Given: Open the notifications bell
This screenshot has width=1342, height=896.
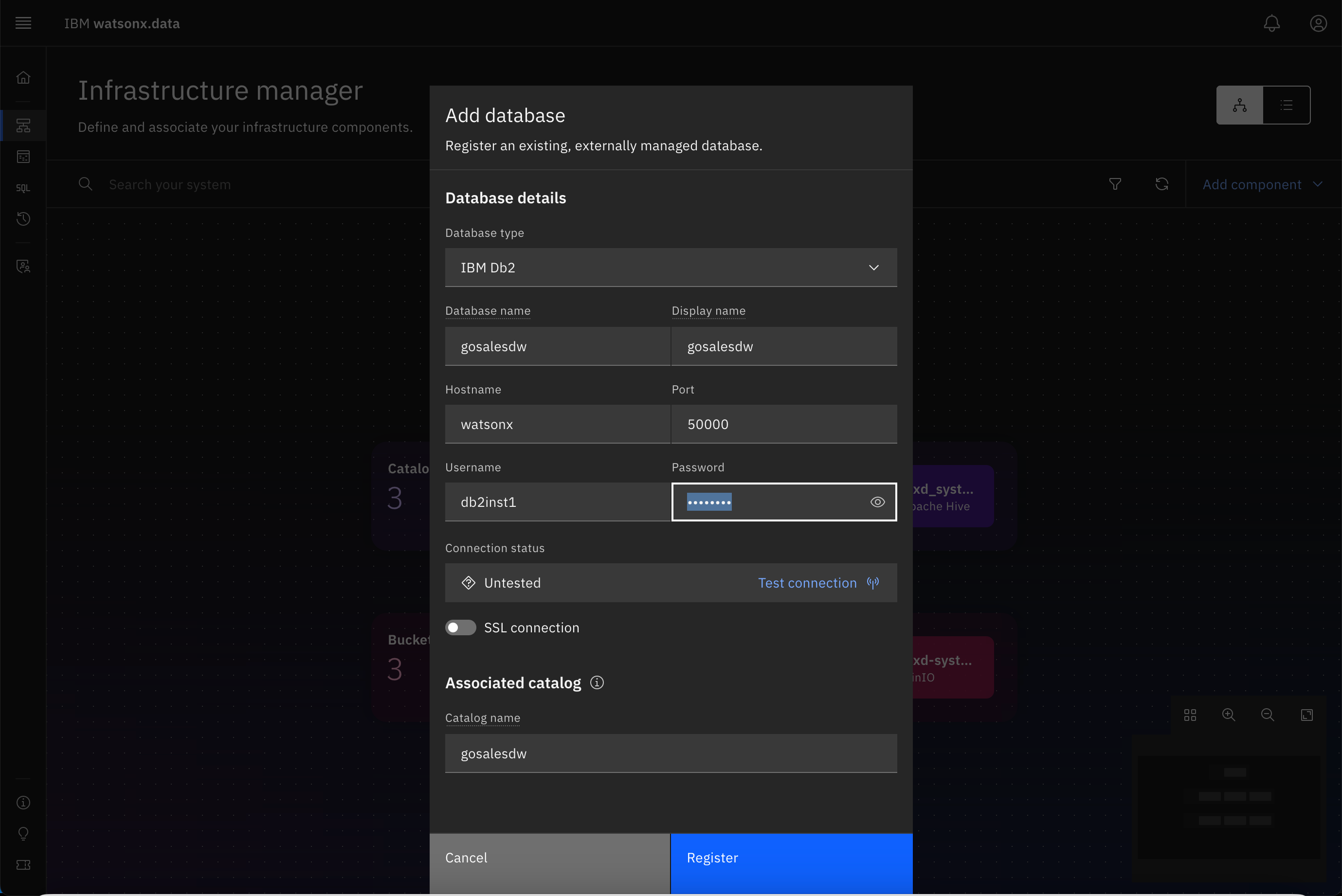Looking at the screenshot, I should tap(1272, 23).
